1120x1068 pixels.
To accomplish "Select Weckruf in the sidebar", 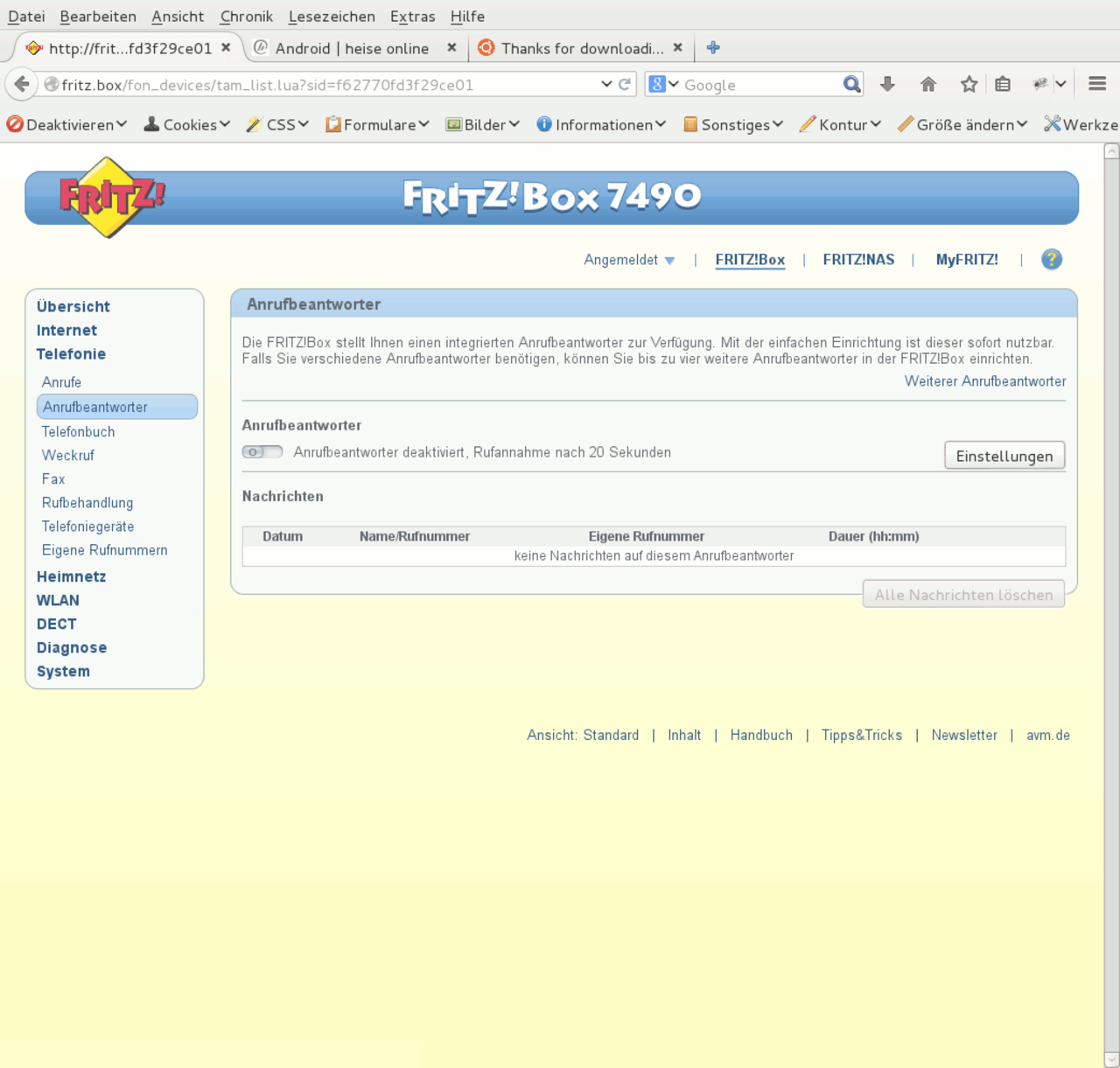I will pyautogui.click(x=68, y=456).
